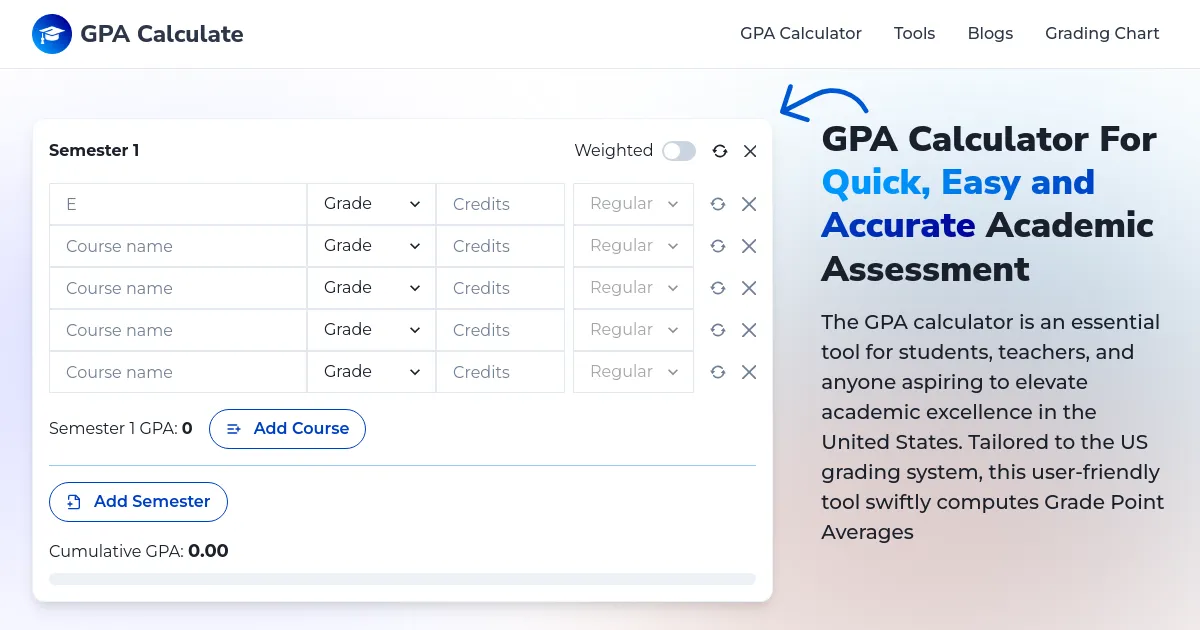Open the Regular course type dropdown, first row

pyautogui.click(x=633, y=204)
